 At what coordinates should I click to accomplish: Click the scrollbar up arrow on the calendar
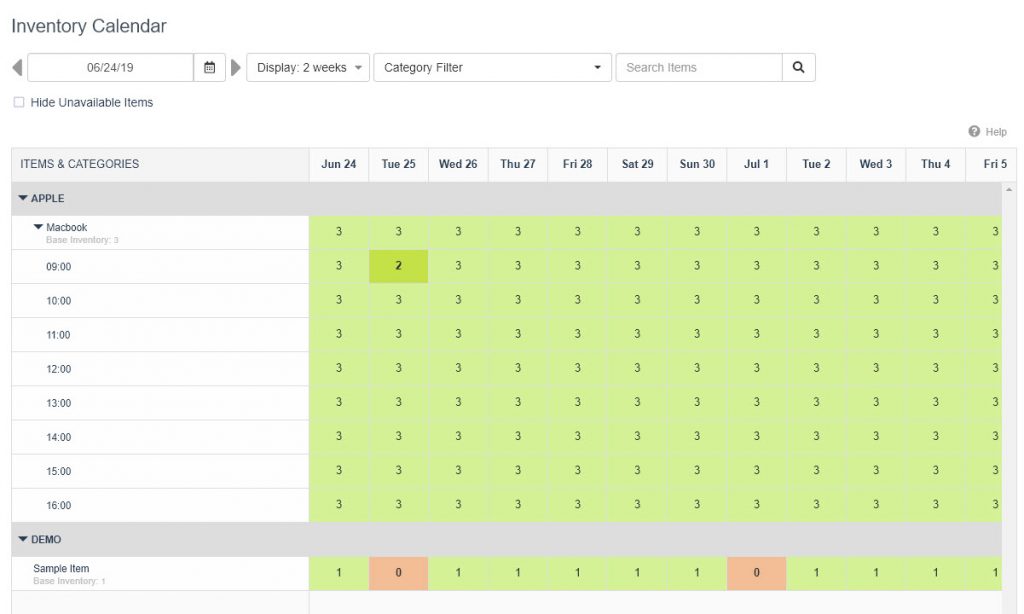click(1009, 189)
